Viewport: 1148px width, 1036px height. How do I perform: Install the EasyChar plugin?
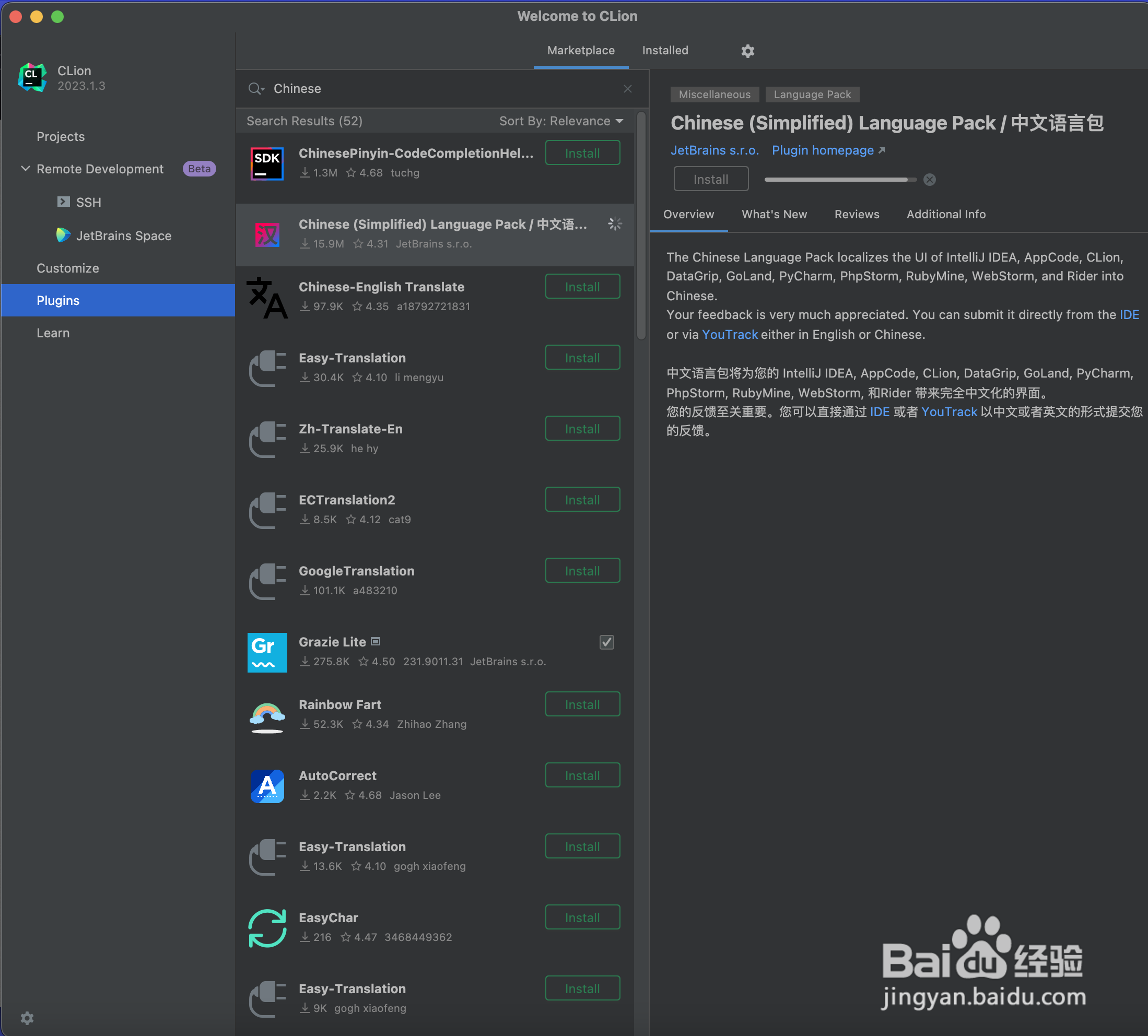pyautogui.click(x=582, y=917)
